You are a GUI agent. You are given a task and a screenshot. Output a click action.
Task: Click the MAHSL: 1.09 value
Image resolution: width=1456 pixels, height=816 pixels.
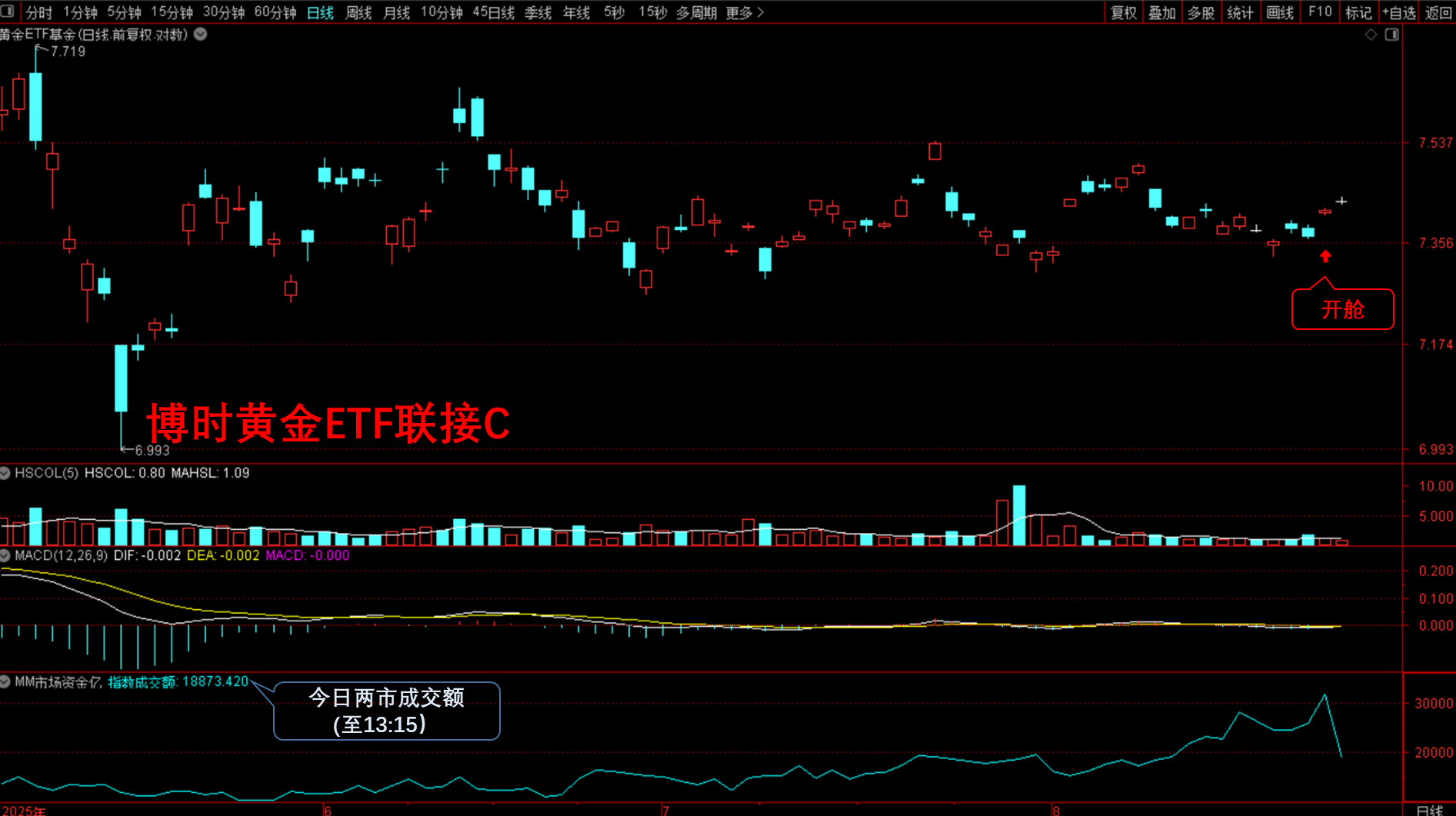pyautogui.click(x=210, y=473)
